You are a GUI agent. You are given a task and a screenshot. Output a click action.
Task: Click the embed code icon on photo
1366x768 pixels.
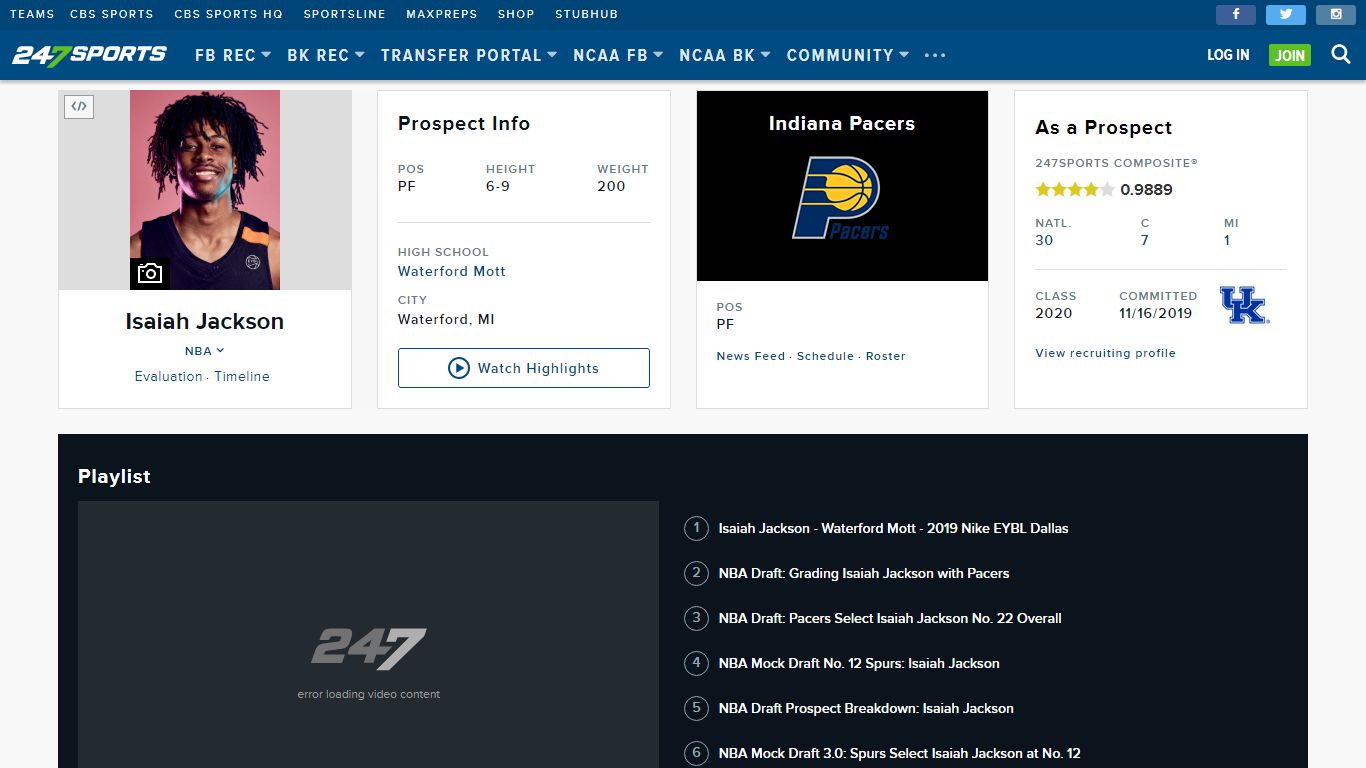click(79, 106)
